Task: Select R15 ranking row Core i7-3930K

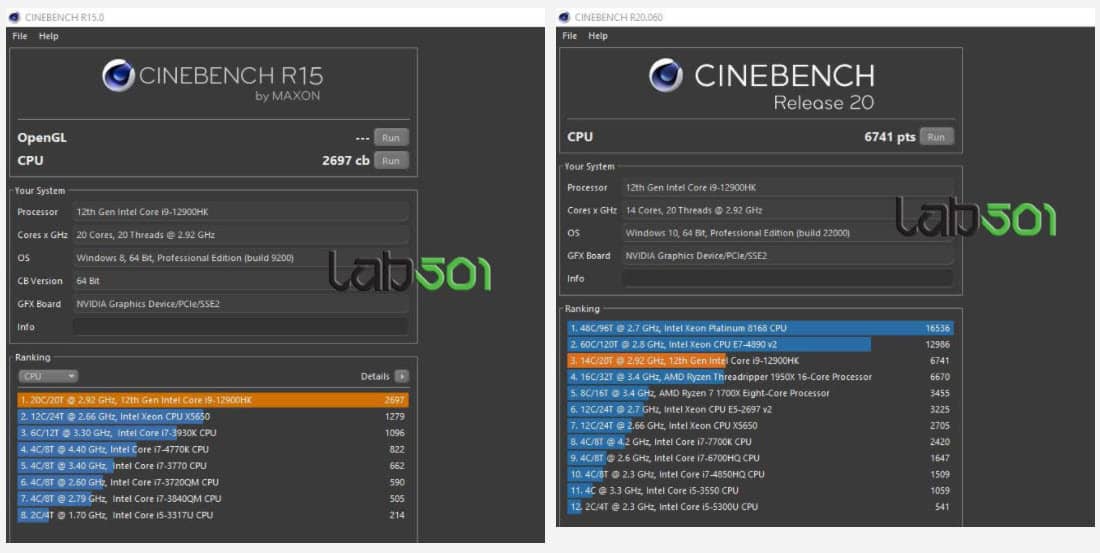Action: [x=213, y=433]
